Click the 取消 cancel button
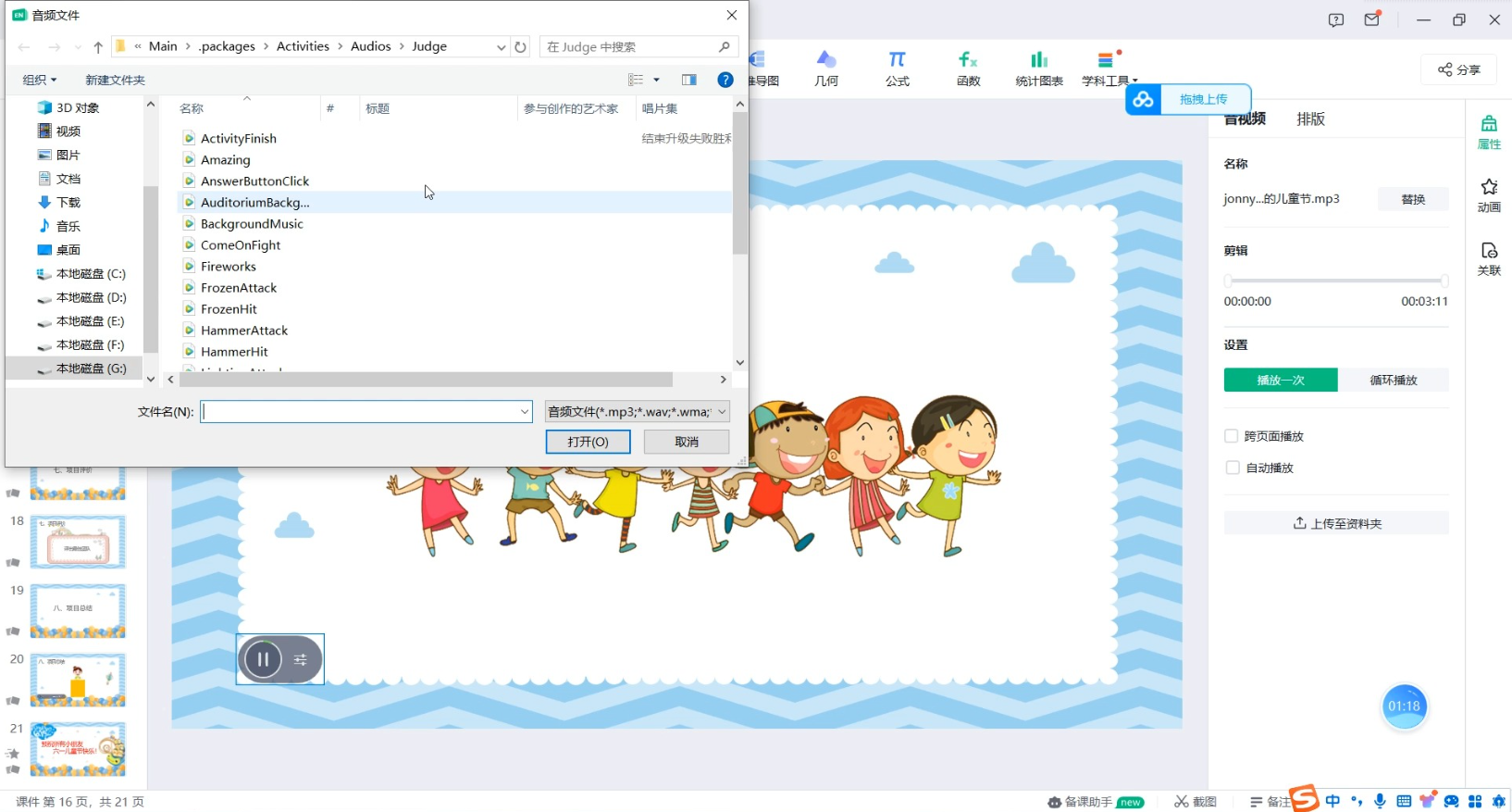The height and width of the screenshot is (812, 1512). pos(687,442)
